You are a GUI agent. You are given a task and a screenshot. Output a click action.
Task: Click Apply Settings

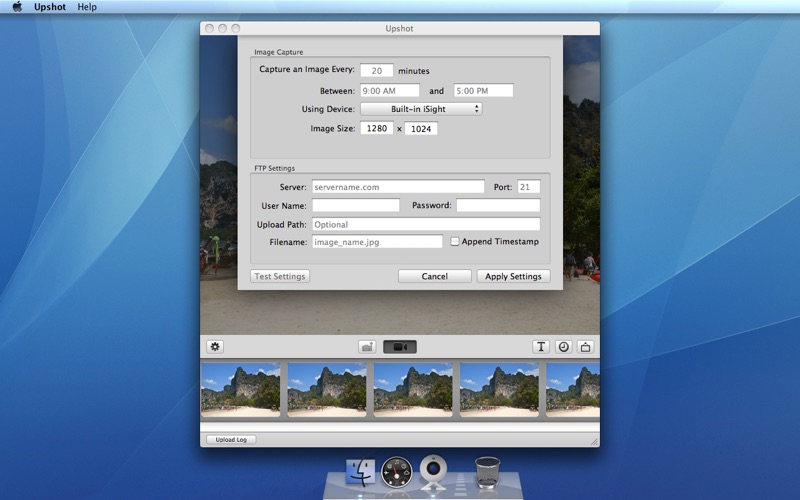(513, 276)
